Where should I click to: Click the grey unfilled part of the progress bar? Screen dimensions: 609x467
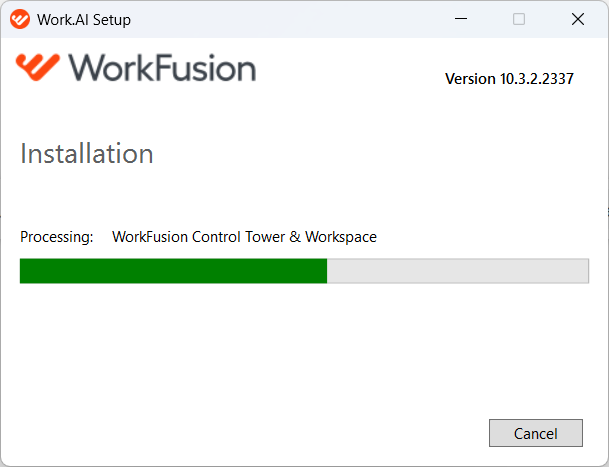coord(458,271)
